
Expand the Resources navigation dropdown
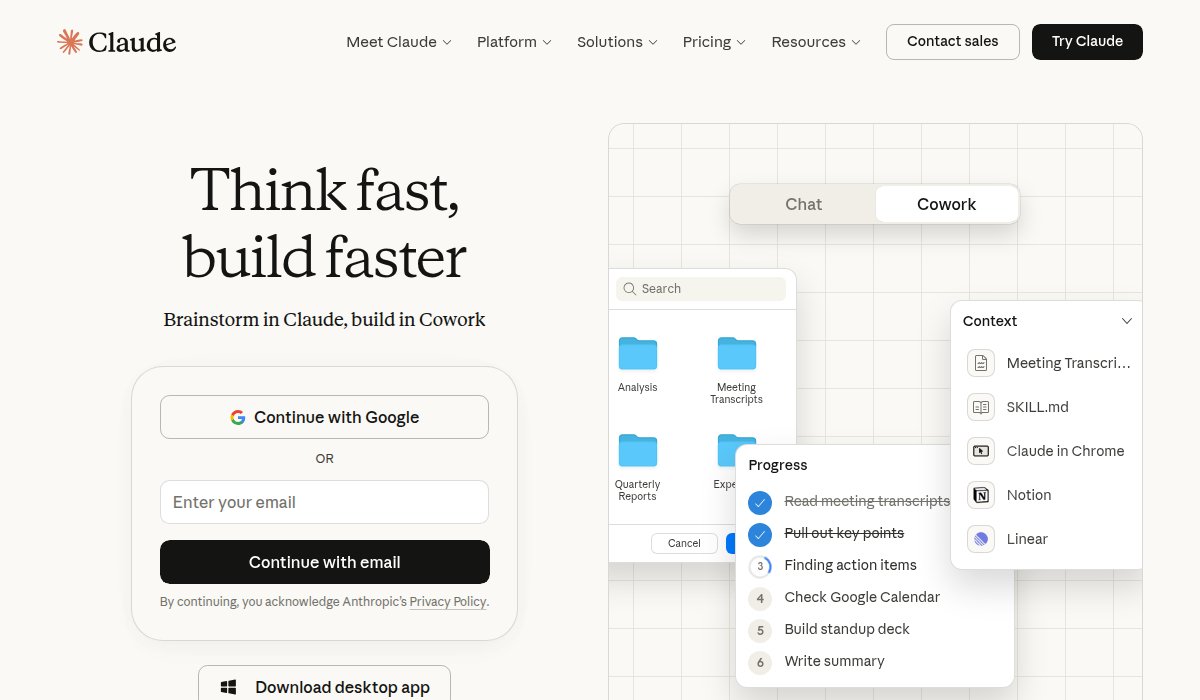[x=815, y=42]
